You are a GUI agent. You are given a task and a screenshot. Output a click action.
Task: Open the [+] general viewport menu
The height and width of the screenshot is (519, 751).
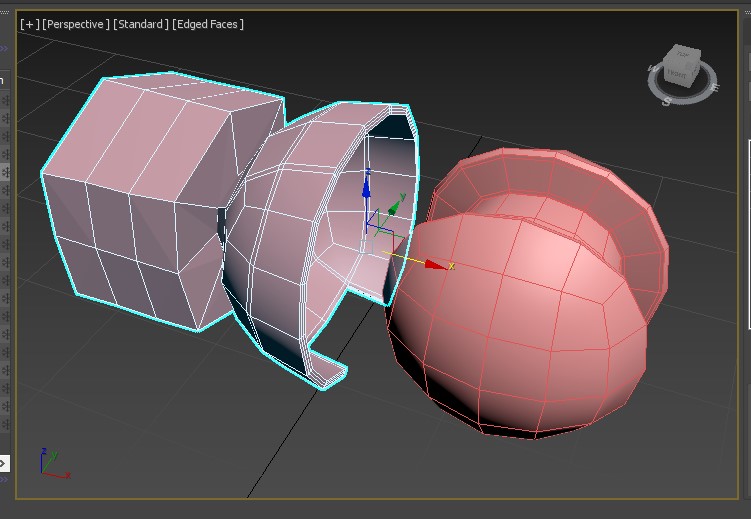29,24
